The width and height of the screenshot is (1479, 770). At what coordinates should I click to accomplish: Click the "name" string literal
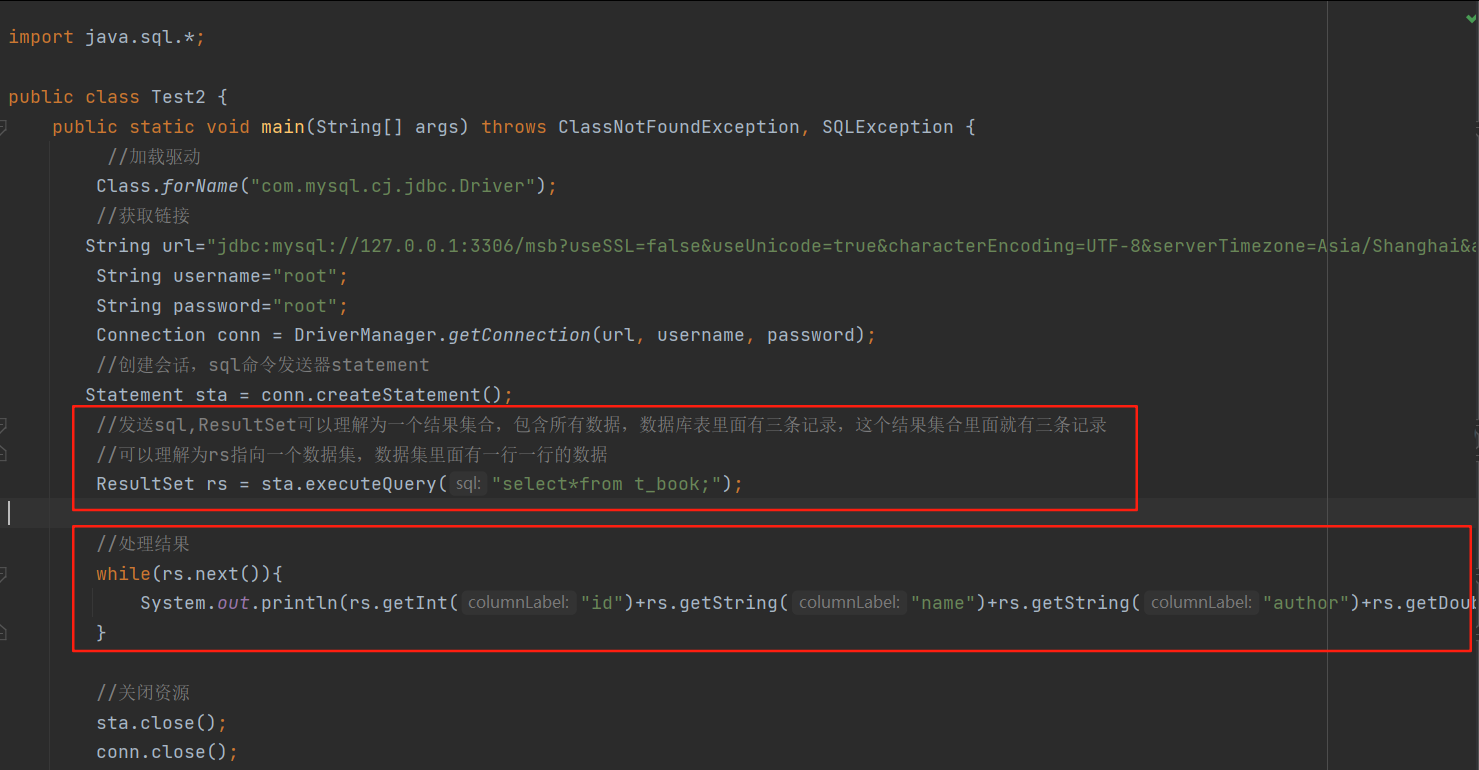(943, 603)
